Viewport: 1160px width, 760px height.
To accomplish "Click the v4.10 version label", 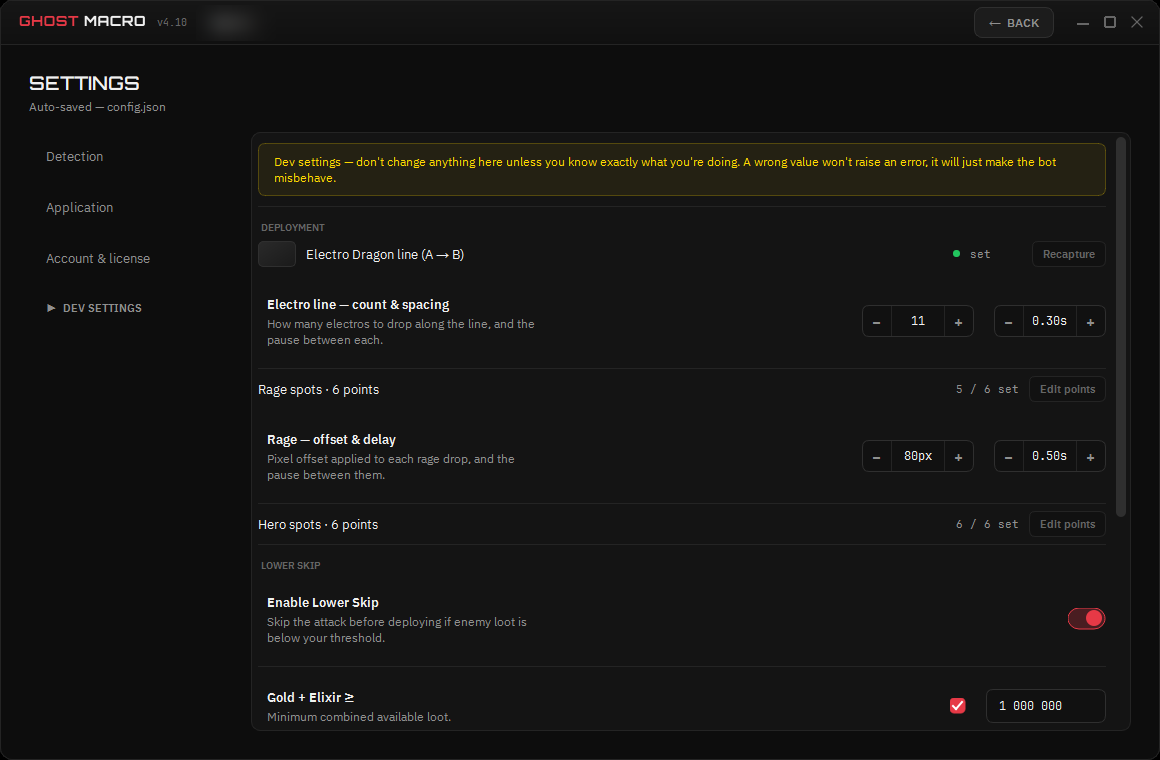I will point(172,22).
